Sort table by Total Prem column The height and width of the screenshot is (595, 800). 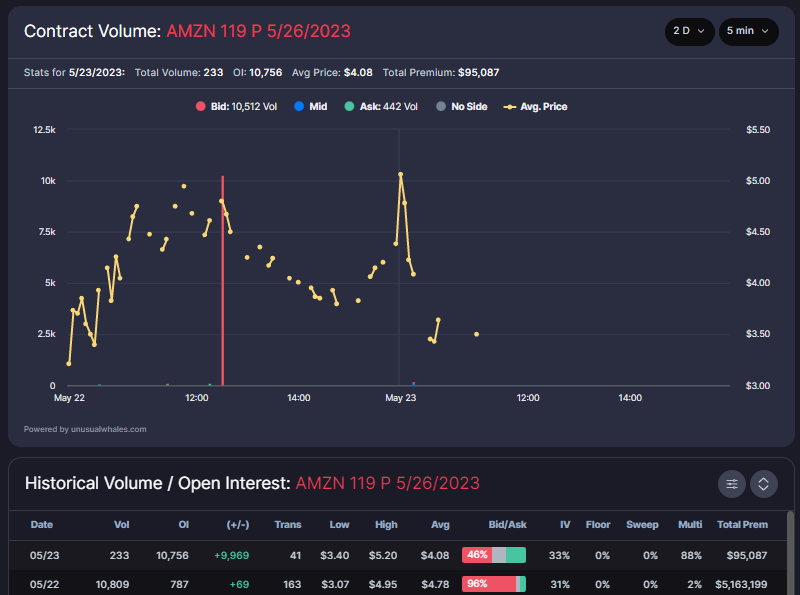pos(742,525)
